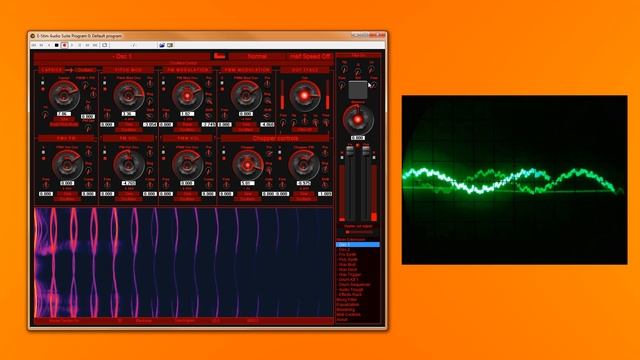Click the Play arrow in the toolbar

click(72, 45)
